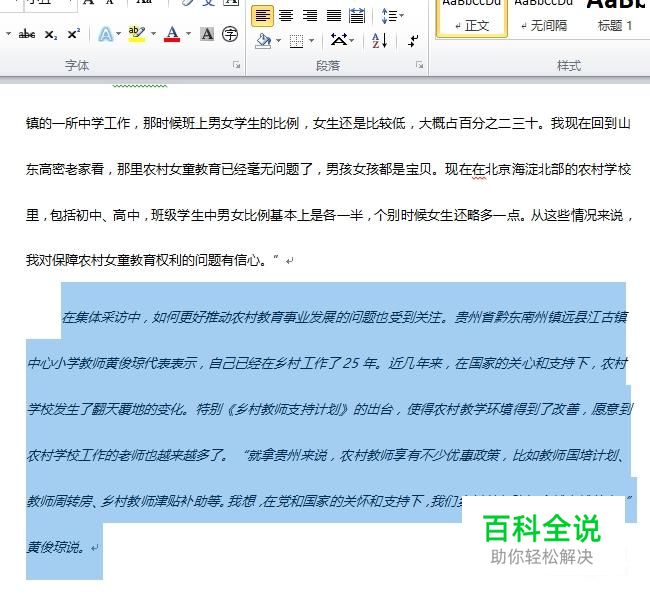Screen dimensions: 650x600
Task: Open the strikethrough-adjacent underline dropdown arrow at far left
Action: [8, 34]
